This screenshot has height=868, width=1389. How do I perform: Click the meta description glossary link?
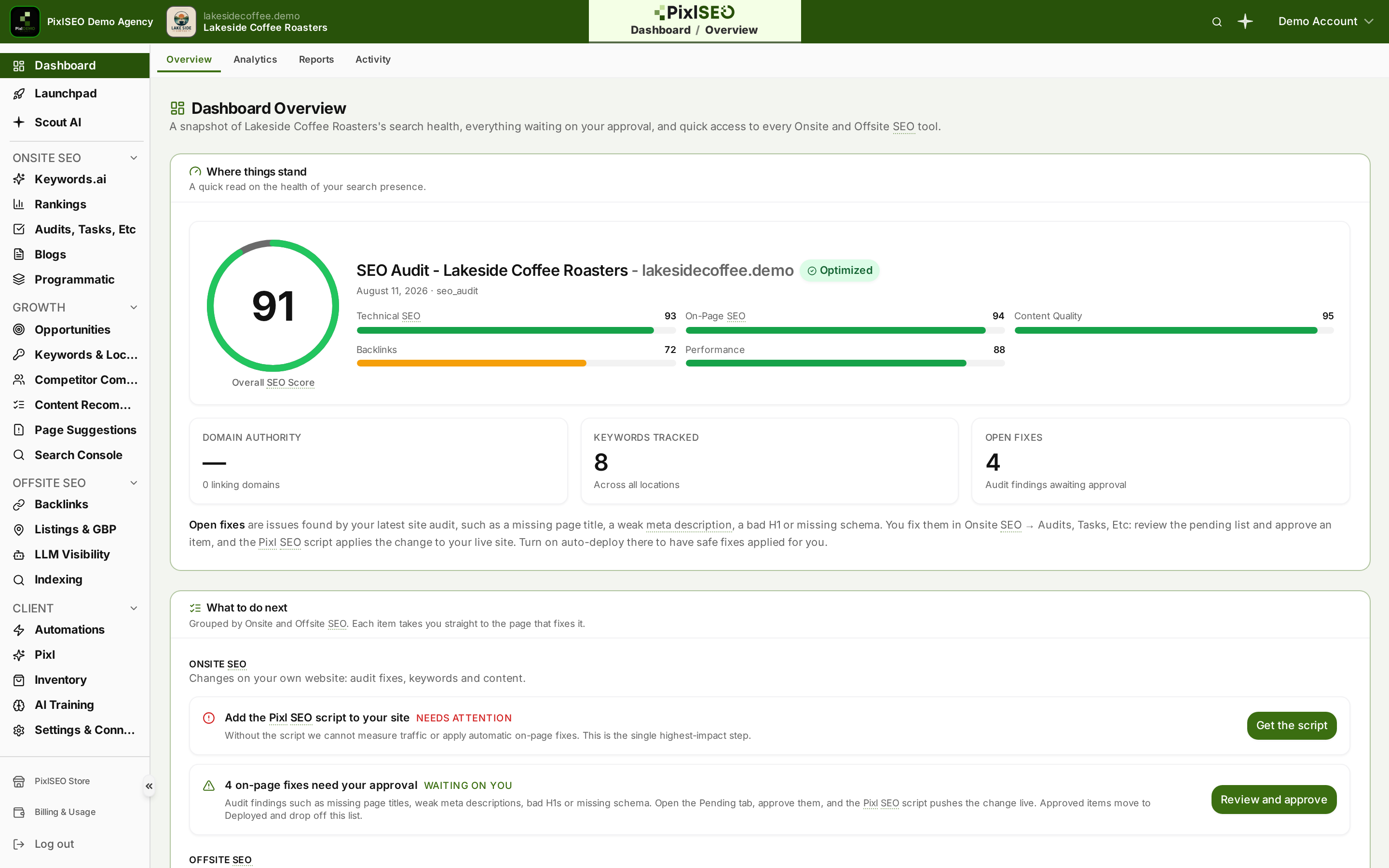(x=689, y=525)
